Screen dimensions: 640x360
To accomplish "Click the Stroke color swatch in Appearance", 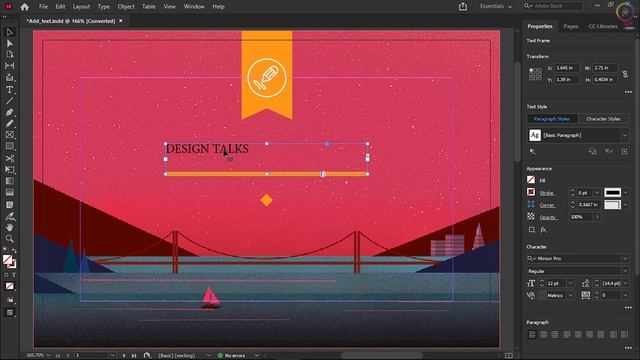I will pyautogui.click(x=531, y=192).
